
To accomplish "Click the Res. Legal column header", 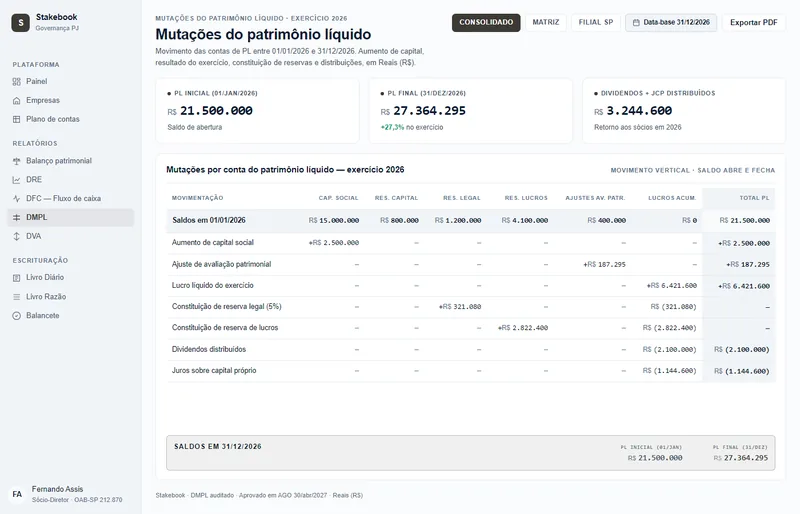I will click(x=462, y=198).
